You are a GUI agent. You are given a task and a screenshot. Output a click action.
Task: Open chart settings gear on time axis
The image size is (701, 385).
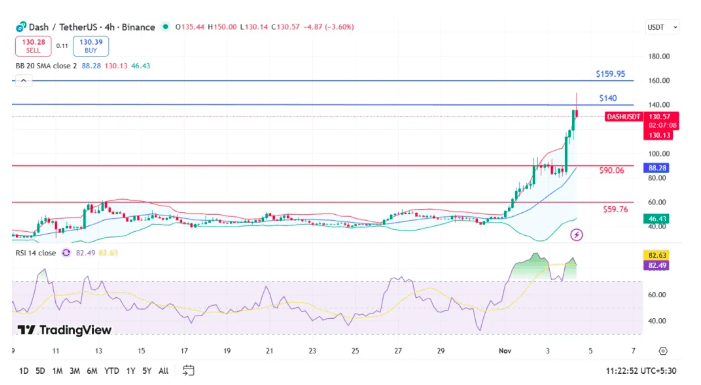click(x=663, y=351)
